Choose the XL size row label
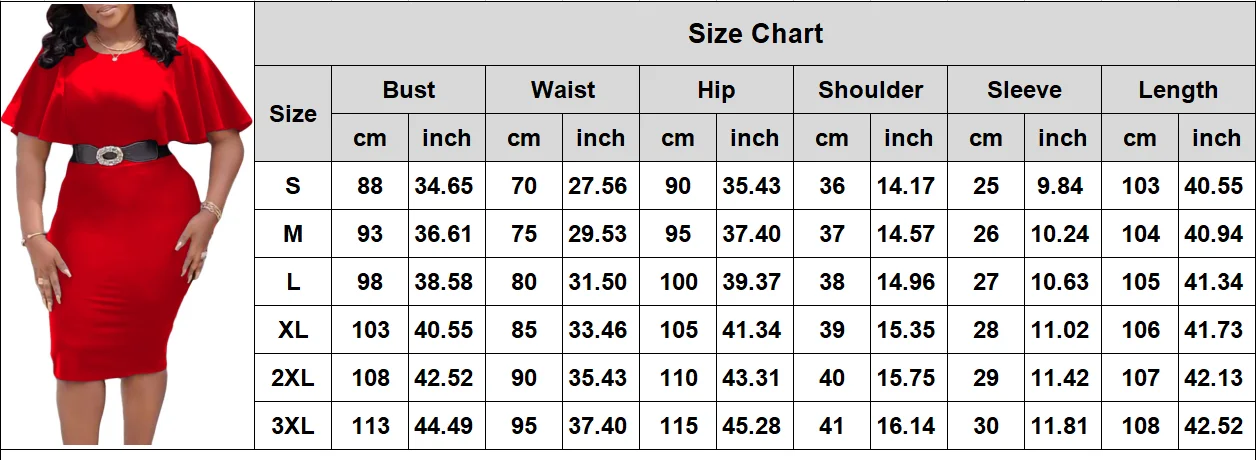This screenshot has width=1256, height=460. [292, 330]
